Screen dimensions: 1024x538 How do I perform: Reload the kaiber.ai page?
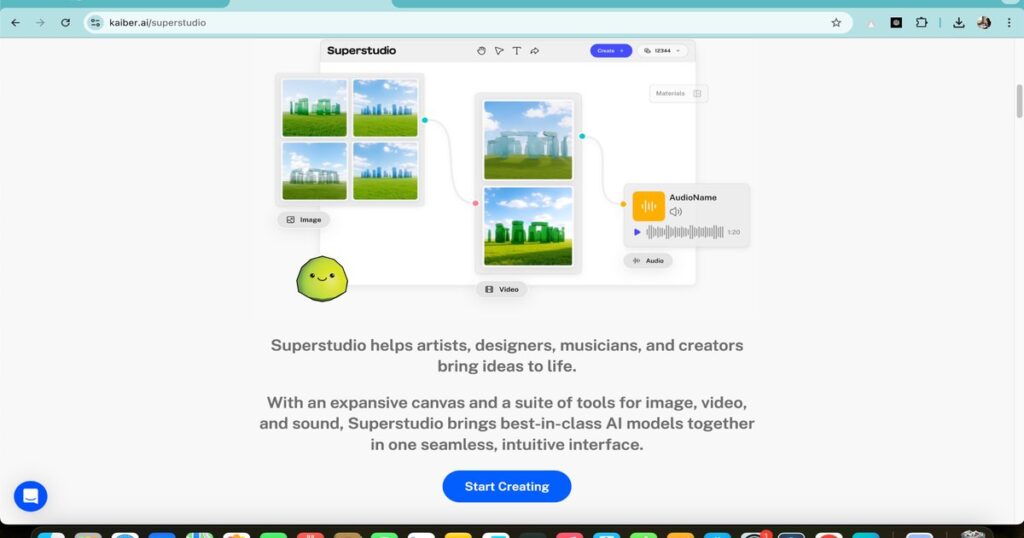point(65,23)
